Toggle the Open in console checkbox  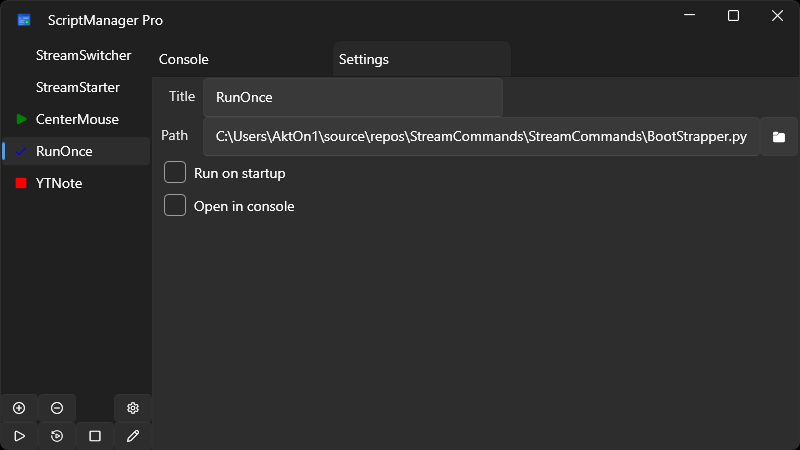(x=175, y=206)
